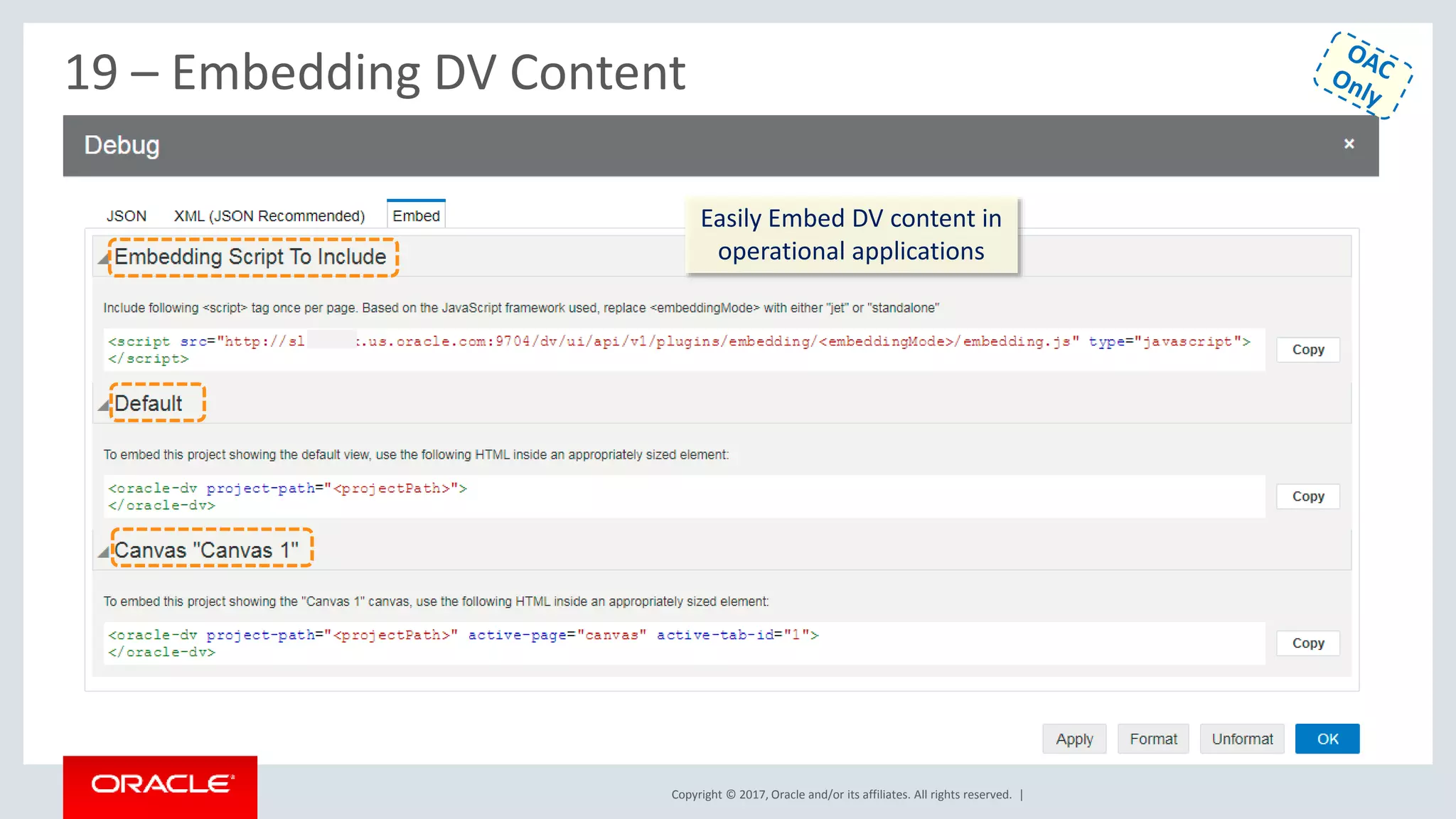Click the "showing the default view" instruction text
The image size is (1456, 819).
click(416, 455)
